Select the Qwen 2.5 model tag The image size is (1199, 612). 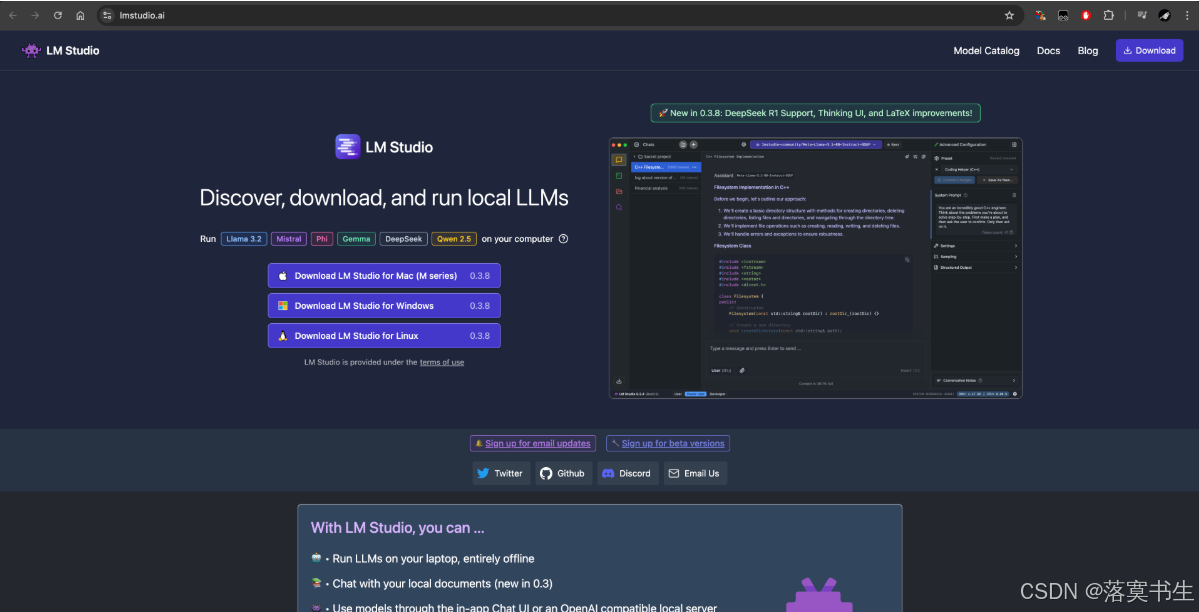coord(454,239)
